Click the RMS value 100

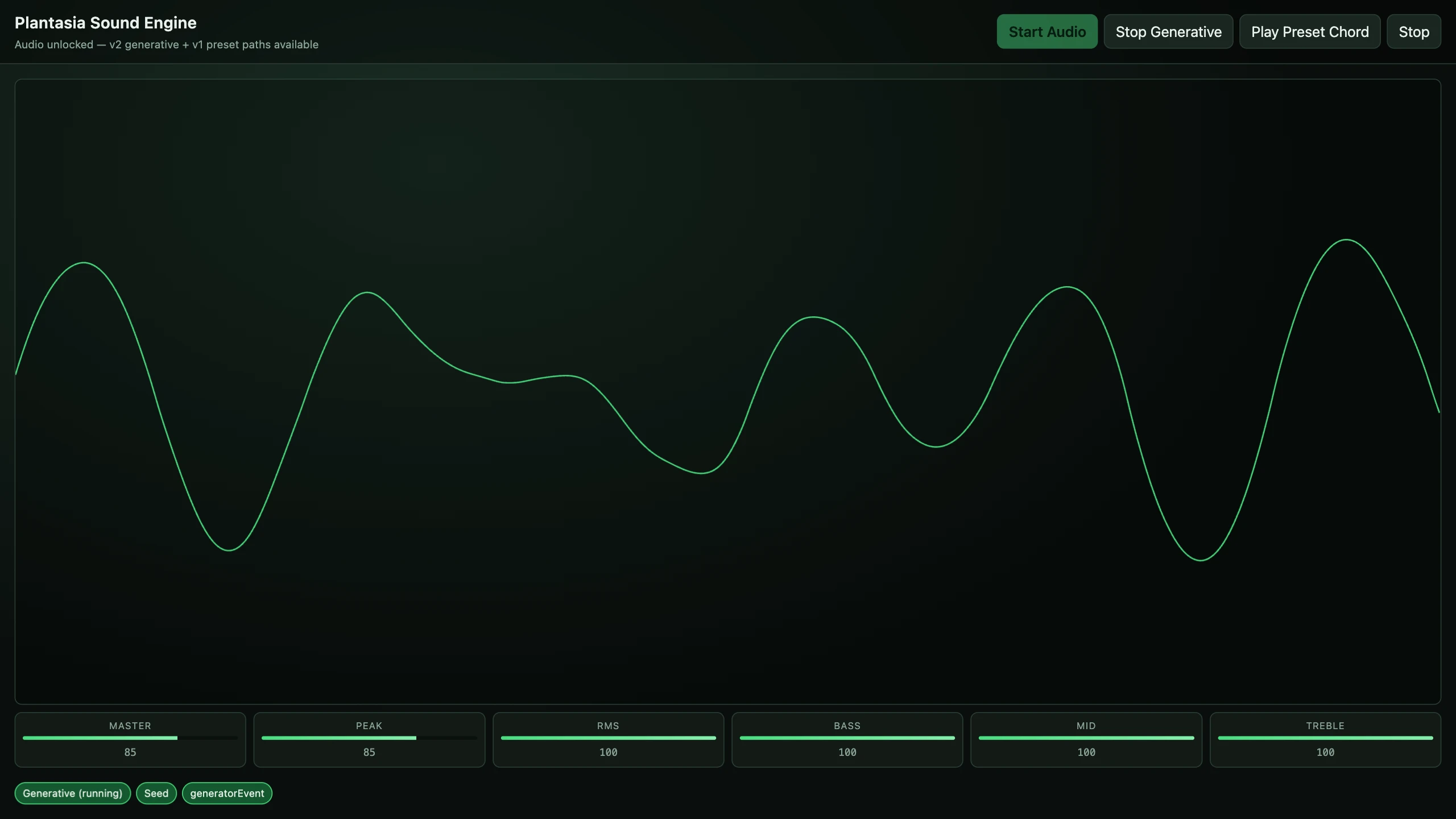coord(608,752)
